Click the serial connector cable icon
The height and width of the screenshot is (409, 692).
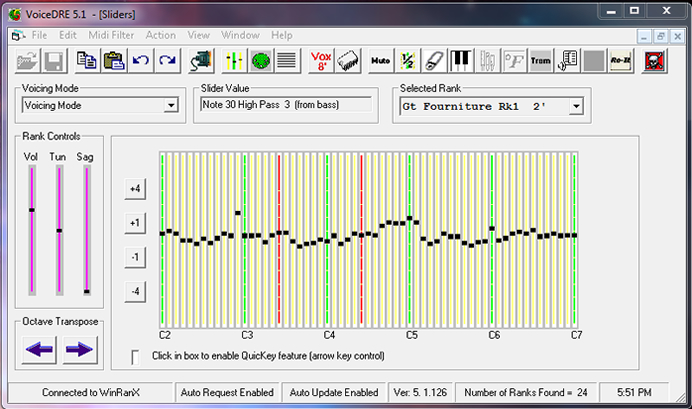[x=201, y=61]
